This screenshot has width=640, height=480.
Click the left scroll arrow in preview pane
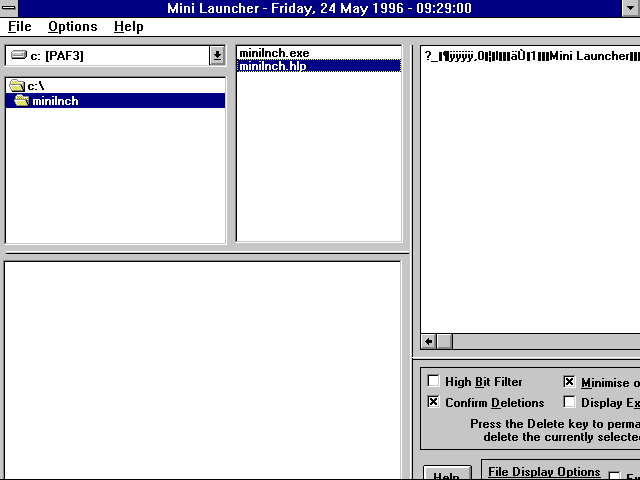click(x=429, y=341)
